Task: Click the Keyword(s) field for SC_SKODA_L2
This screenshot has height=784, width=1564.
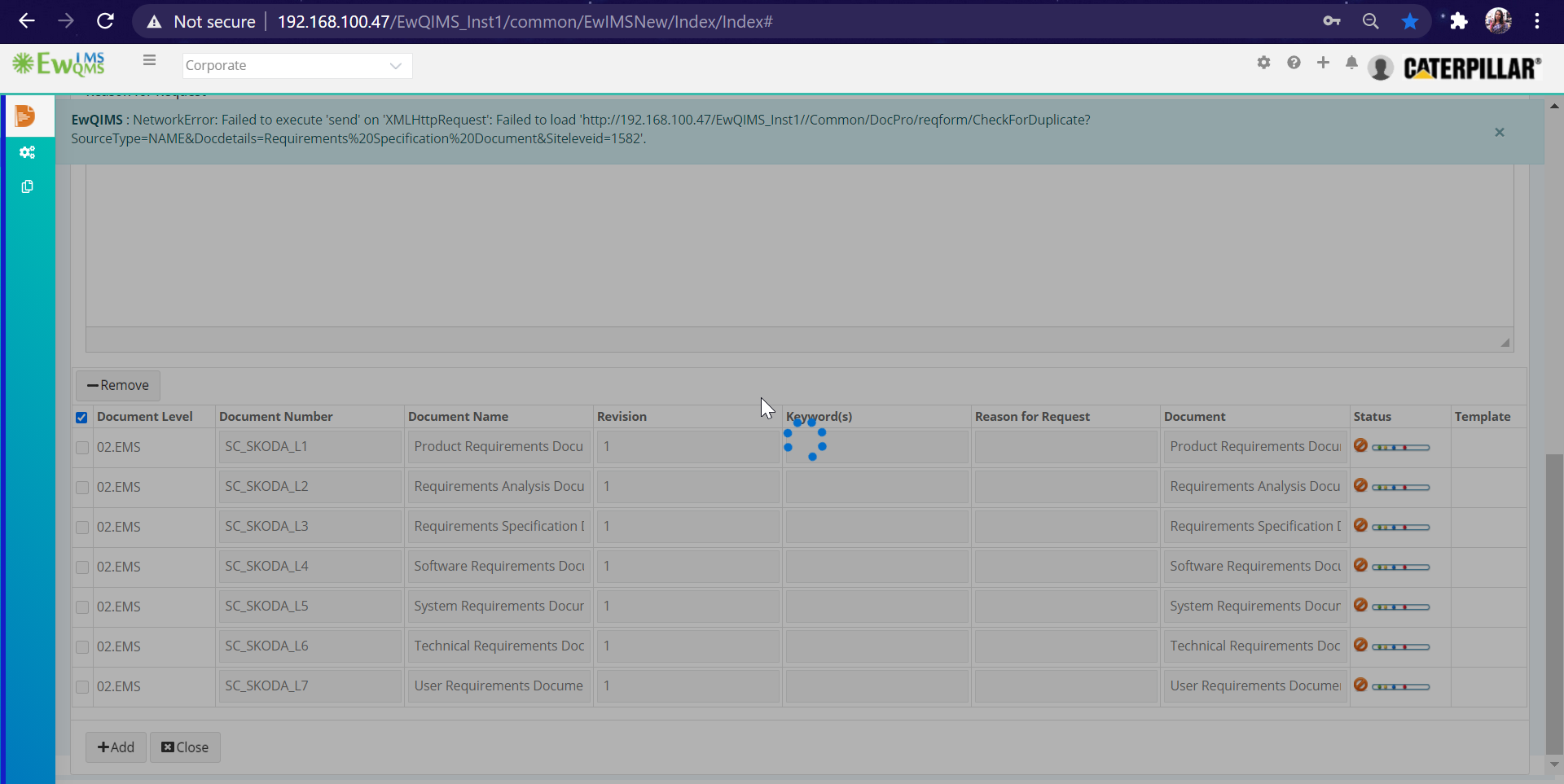Action: click(876, 487)
